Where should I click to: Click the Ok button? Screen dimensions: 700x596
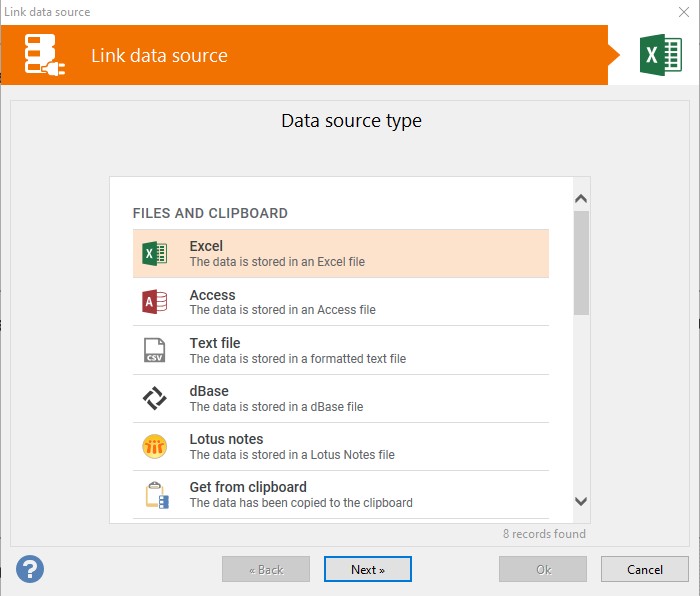[x=543, y=569]
